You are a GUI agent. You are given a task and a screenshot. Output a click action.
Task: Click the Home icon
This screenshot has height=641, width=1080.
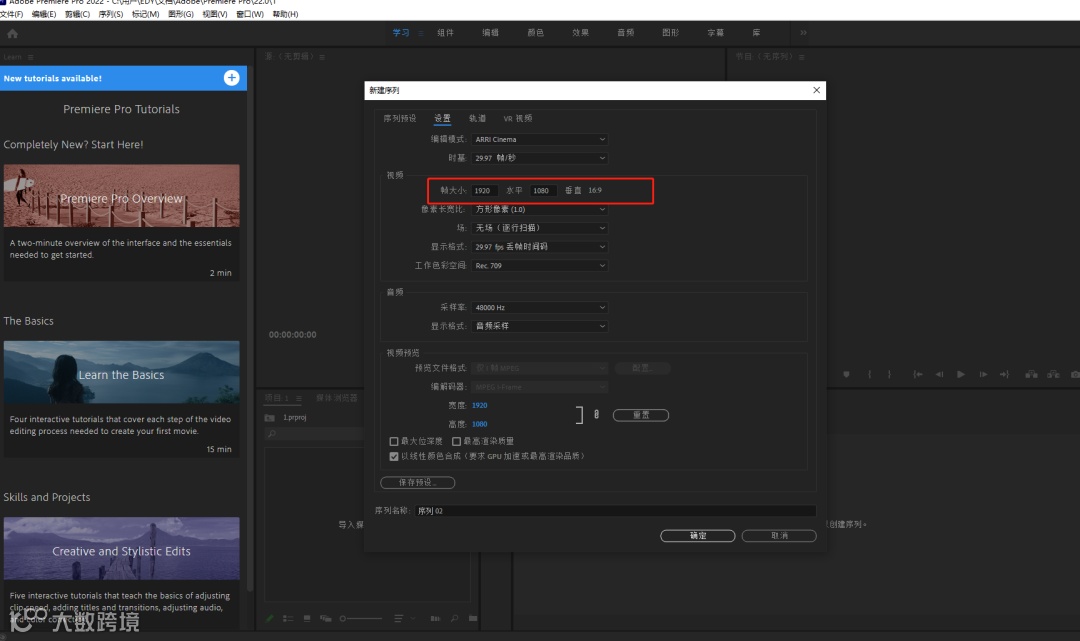[12, 33]
